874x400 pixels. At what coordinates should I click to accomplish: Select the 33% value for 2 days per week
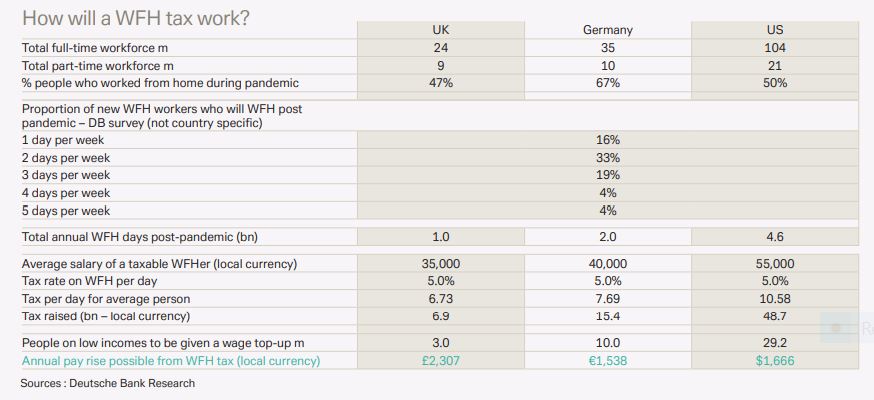pyautogui.click(x=608, y=158)
